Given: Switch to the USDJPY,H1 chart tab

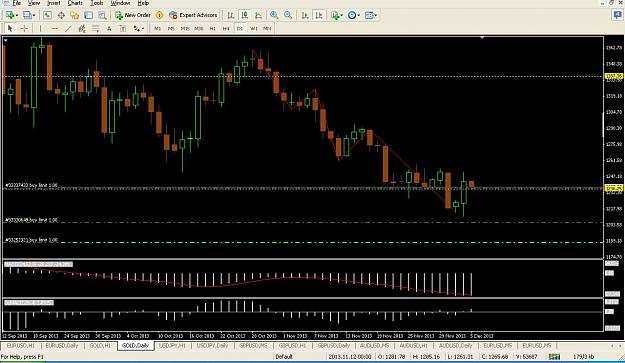Looking at the screenshot, I should (x=172, y=345).
